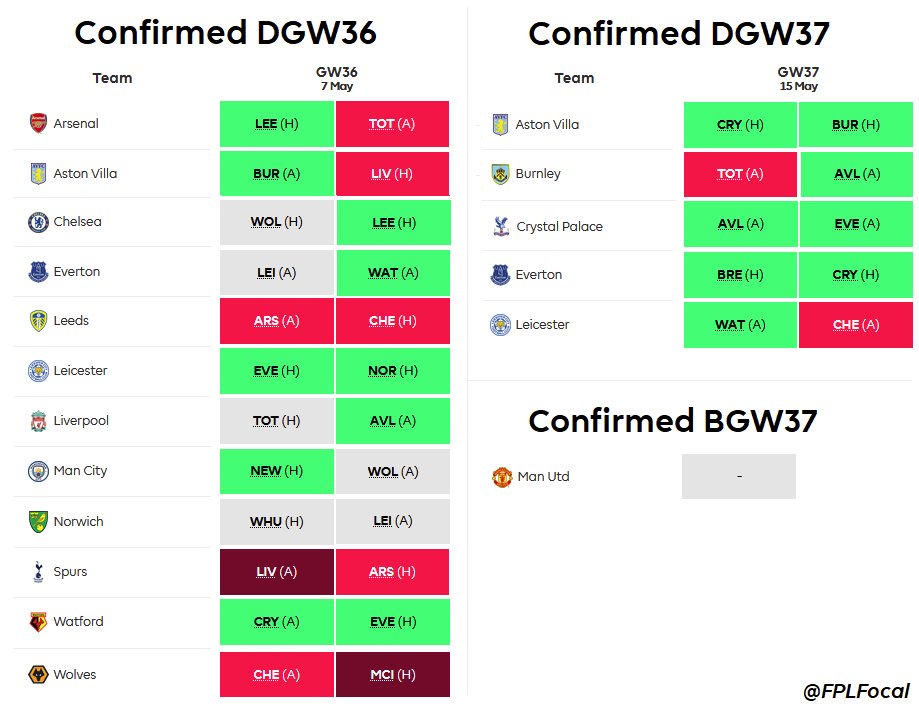Viewport: 919px width, 710px height.
Task: Click Leicester CHE (A) red cell in DGW37
Action: click(x=856, y=325)
